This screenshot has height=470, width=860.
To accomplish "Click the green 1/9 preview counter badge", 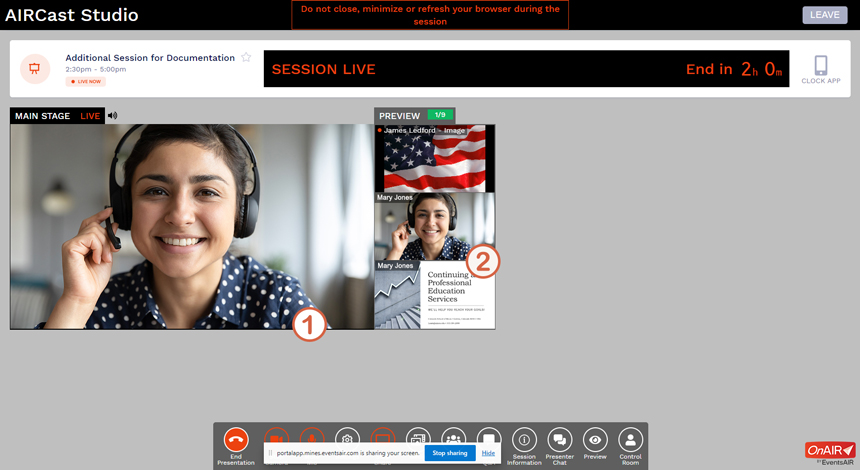I will (440, 115).
